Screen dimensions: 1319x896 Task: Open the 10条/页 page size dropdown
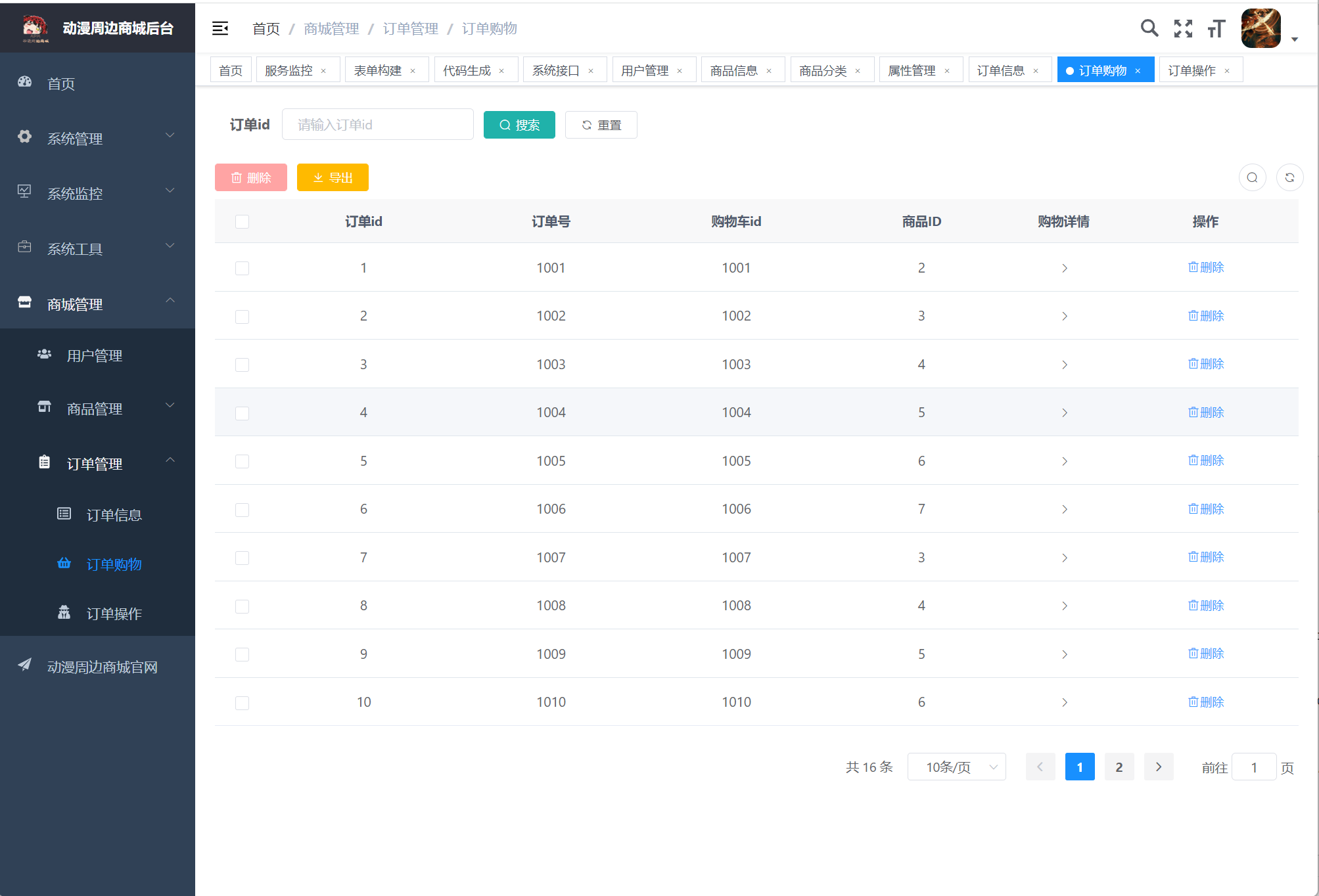tap(956, 767)
